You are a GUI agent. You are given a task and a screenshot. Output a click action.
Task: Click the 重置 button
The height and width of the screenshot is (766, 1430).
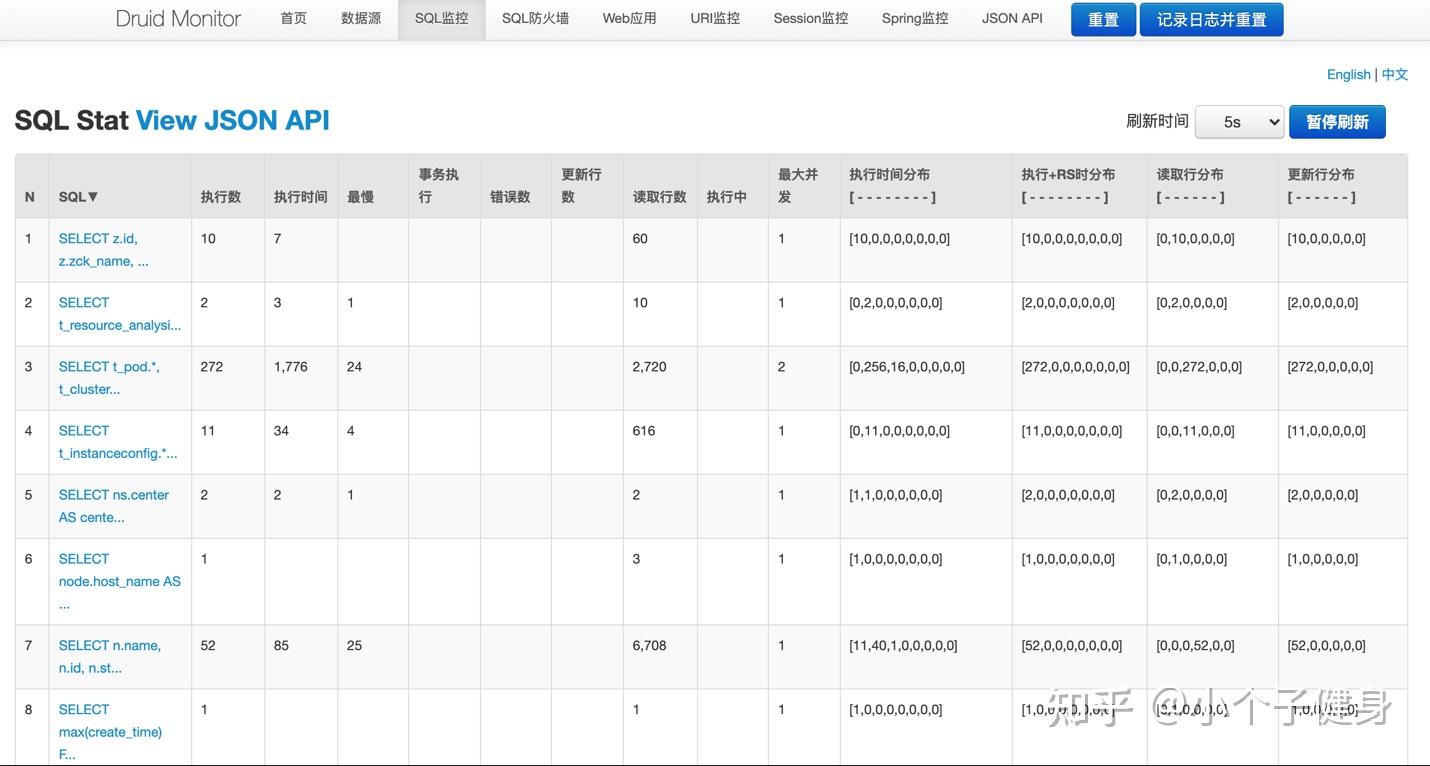click(x=1103, y=19)
